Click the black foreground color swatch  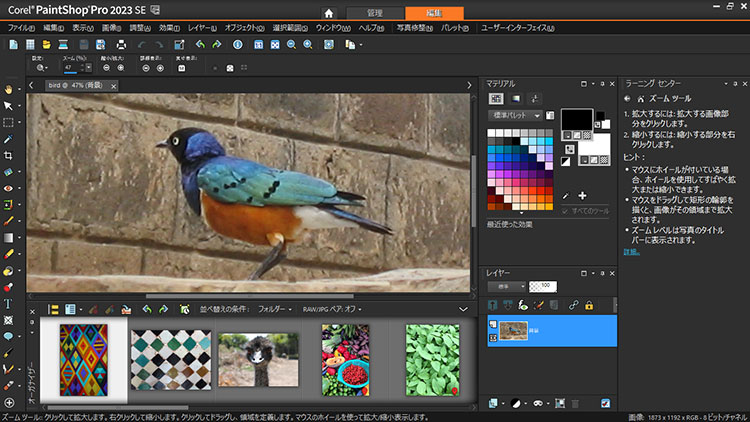[575, 120]
